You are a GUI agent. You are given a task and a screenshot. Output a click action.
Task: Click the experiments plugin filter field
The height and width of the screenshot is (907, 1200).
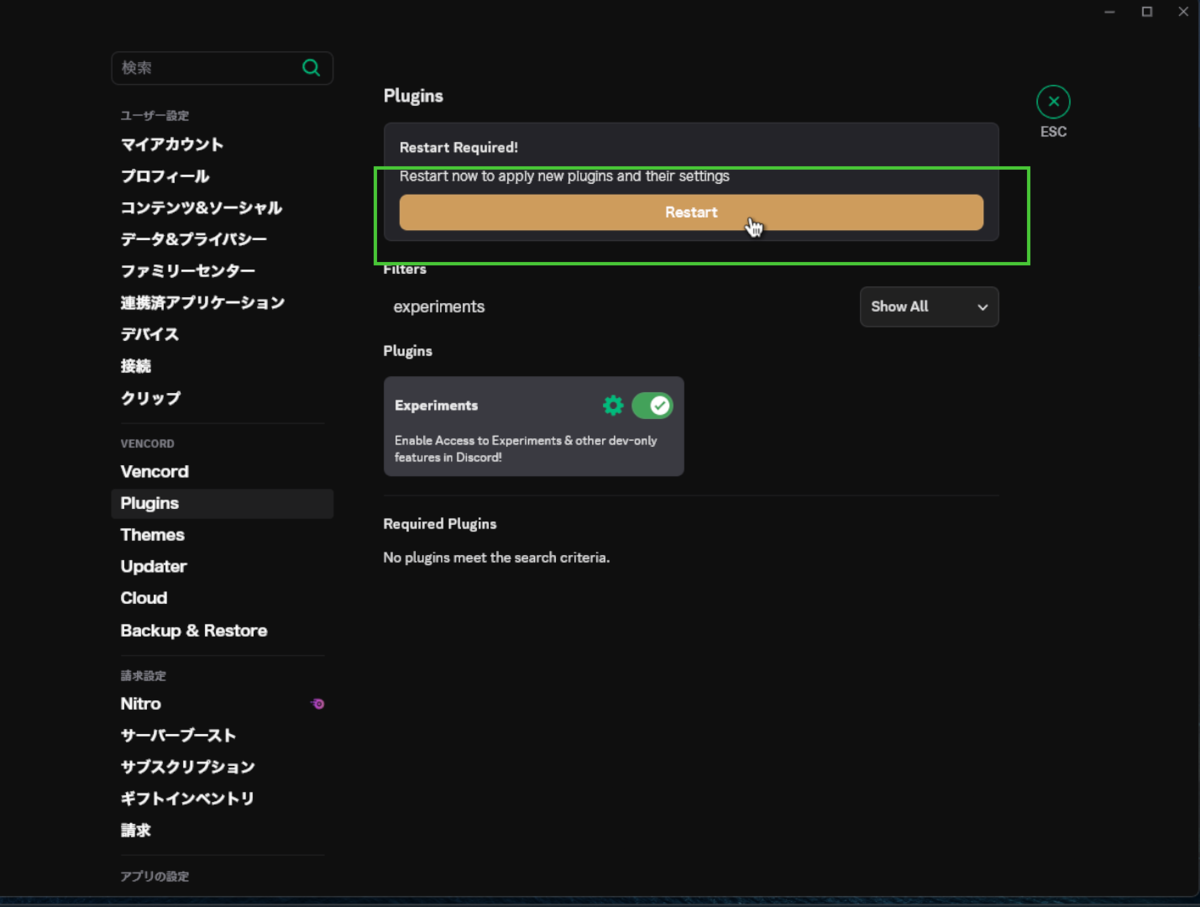615,307
